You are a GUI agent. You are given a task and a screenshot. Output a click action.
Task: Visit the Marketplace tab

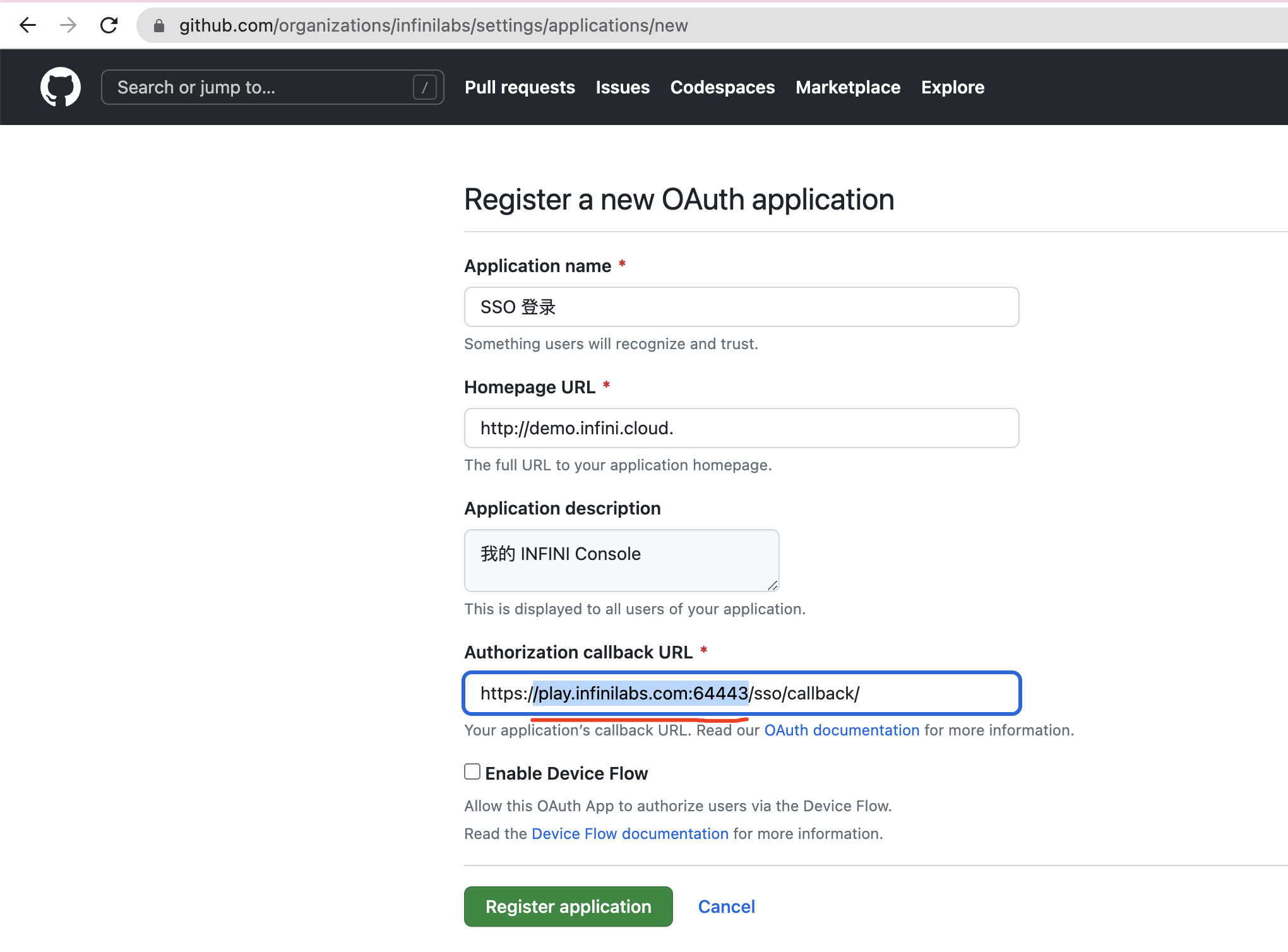click(847, 87)
